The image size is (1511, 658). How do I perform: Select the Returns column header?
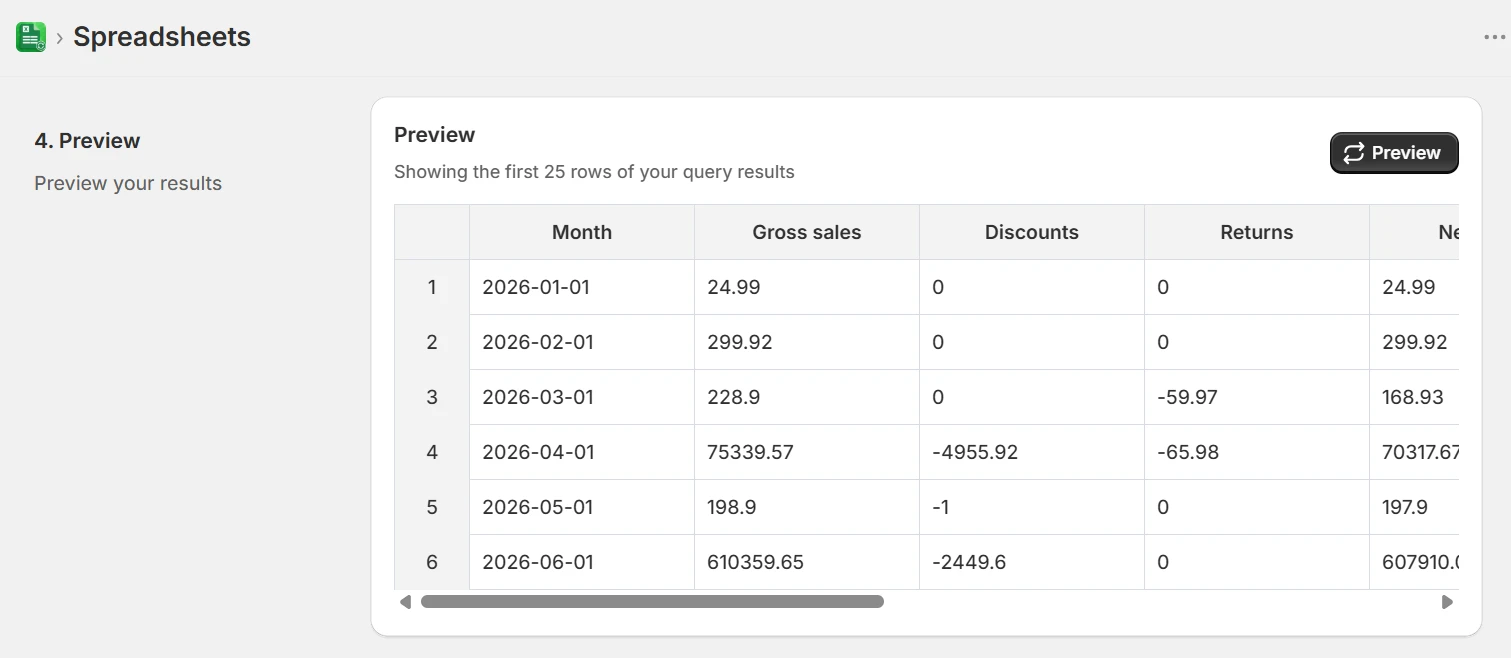tap(1257, 232)
